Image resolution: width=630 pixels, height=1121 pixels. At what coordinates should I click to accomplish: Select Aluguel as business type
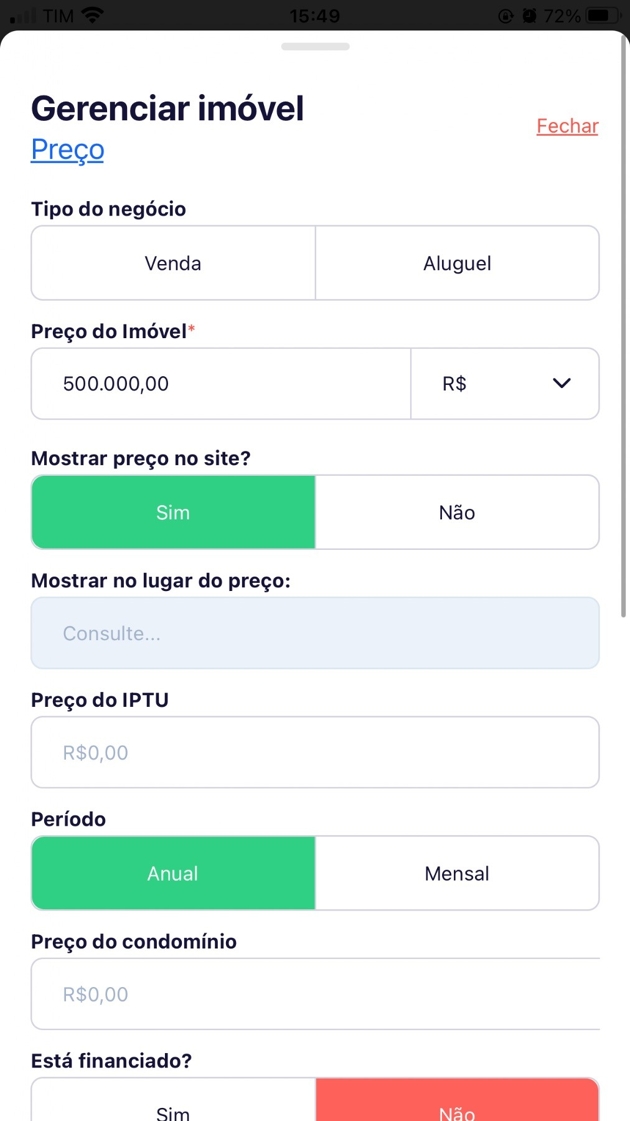pos(457,263)
